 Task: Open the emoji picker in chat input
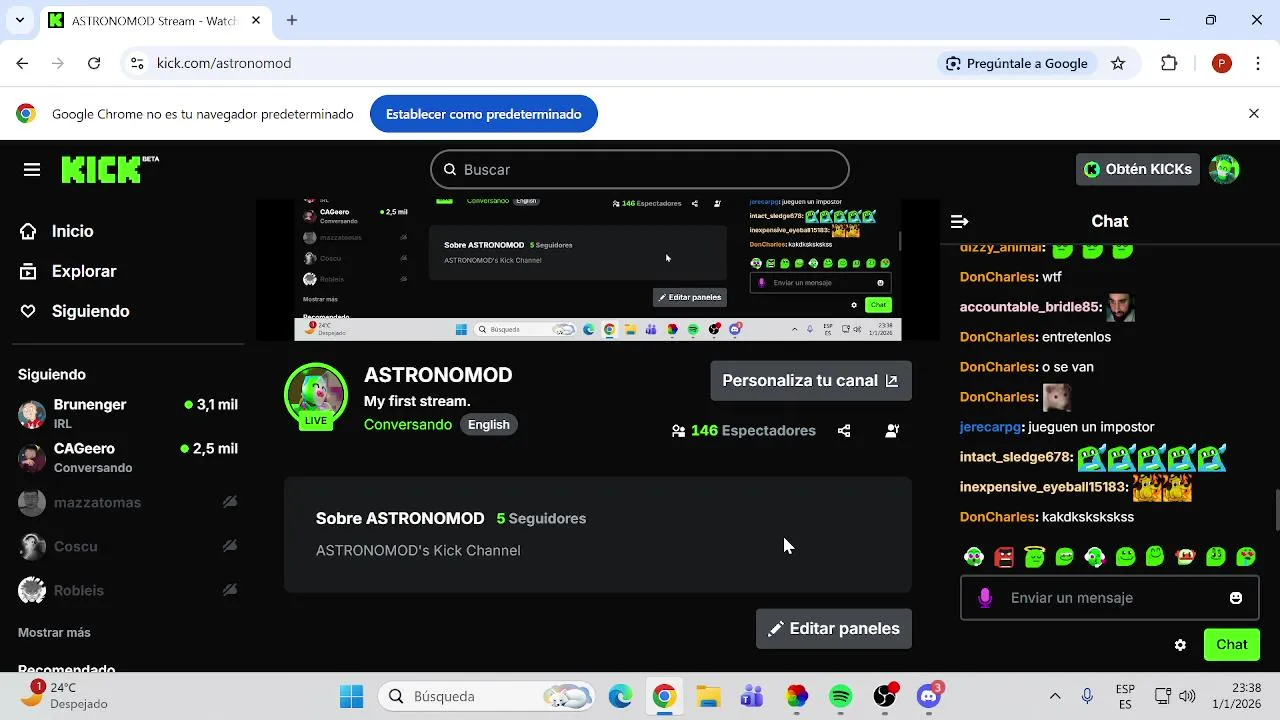click(x=1236, y=598)
